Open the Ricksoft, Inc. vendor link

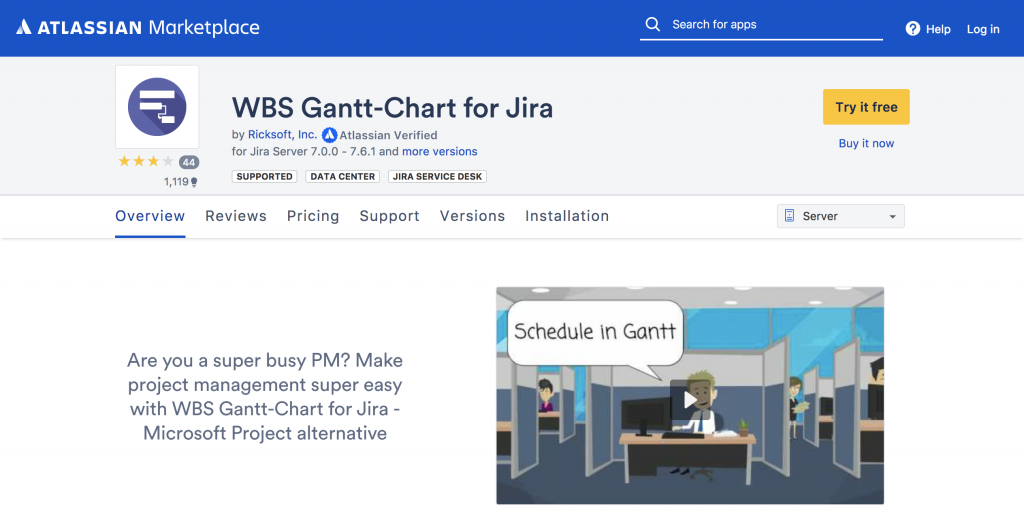click(283, 135)
